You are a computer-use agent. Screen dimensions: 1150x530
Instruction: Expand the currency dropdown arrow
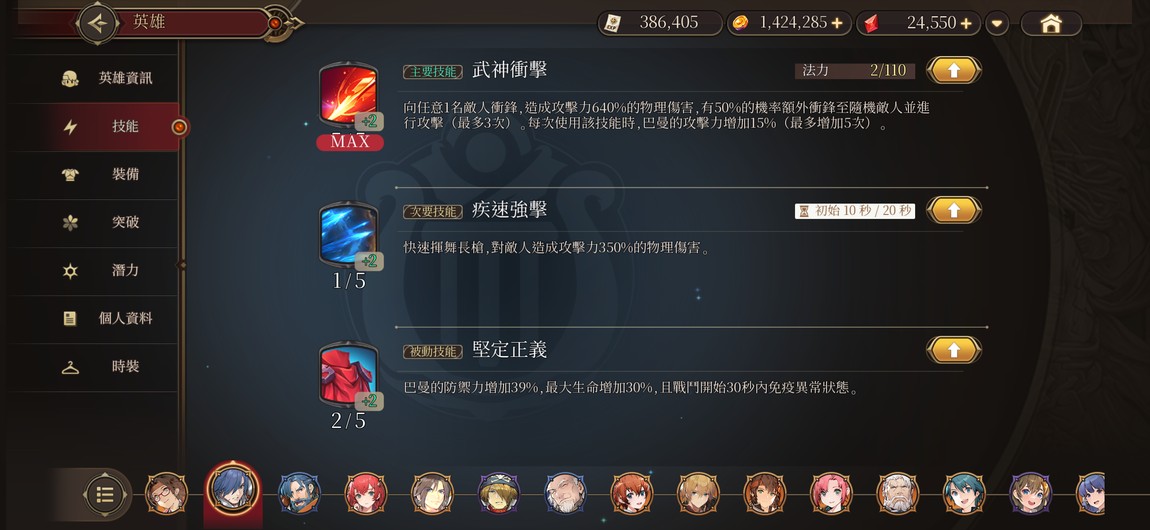click(997, 23)
